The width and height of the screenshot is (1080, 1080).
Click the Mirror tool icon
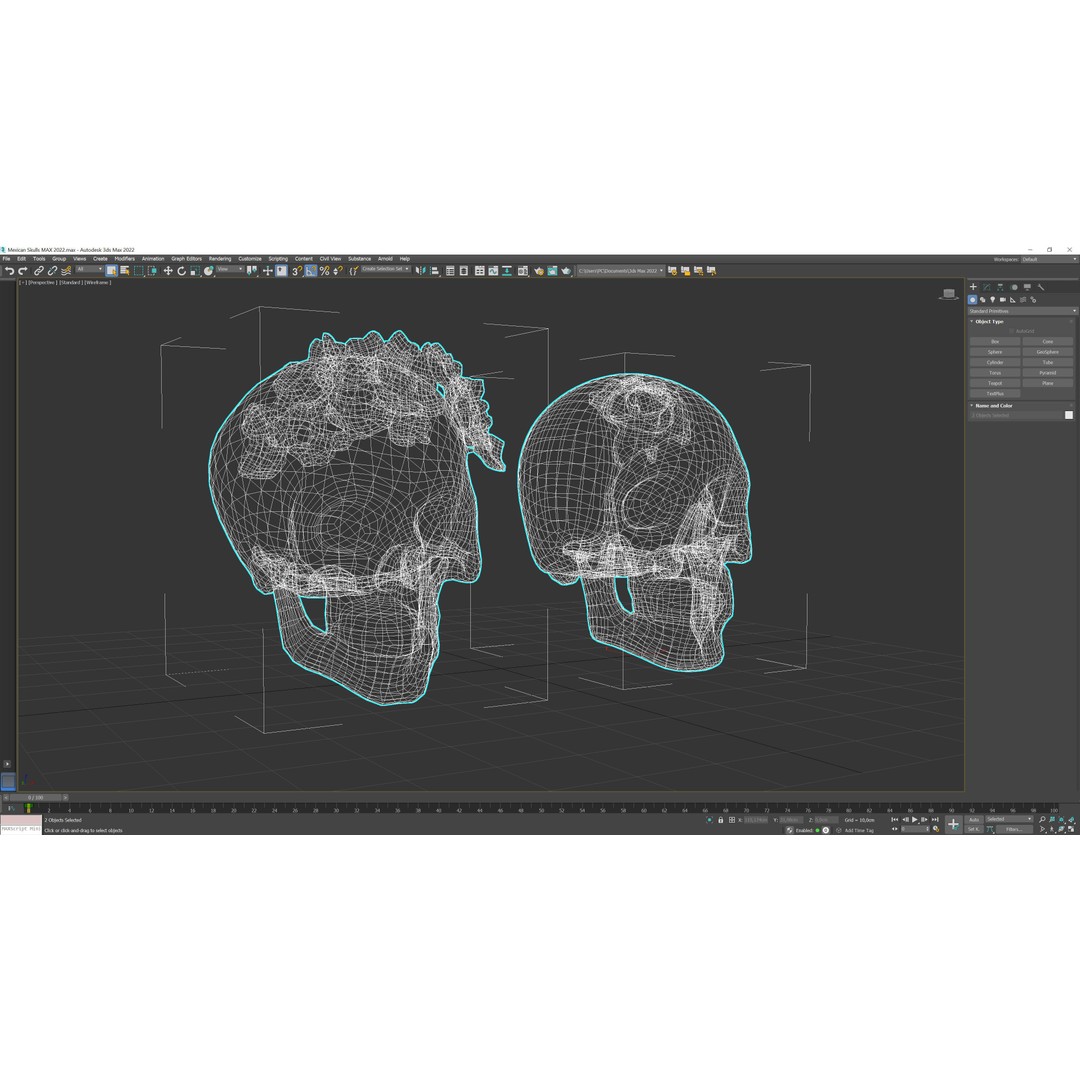pyautogui.click(x=420, y=271)
